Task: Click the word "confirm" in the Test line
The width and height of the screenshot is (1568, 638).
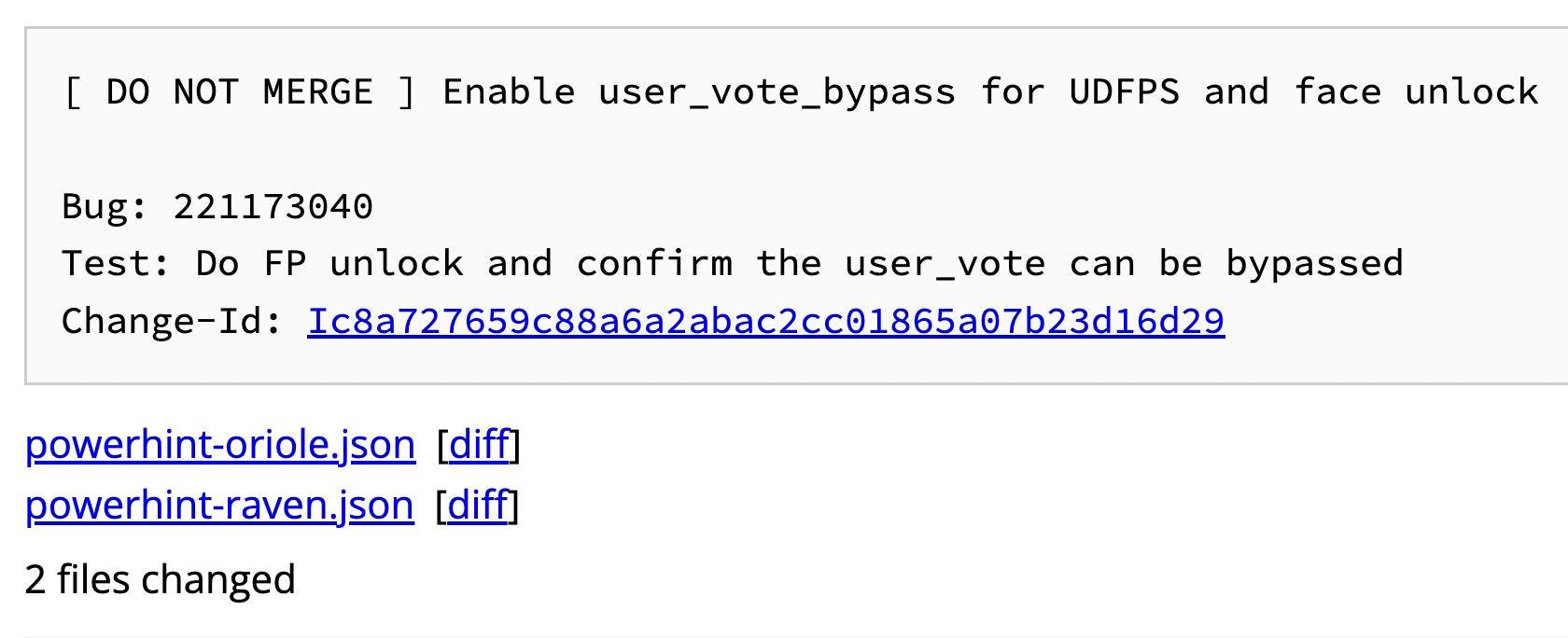Action: coord(654,264)
